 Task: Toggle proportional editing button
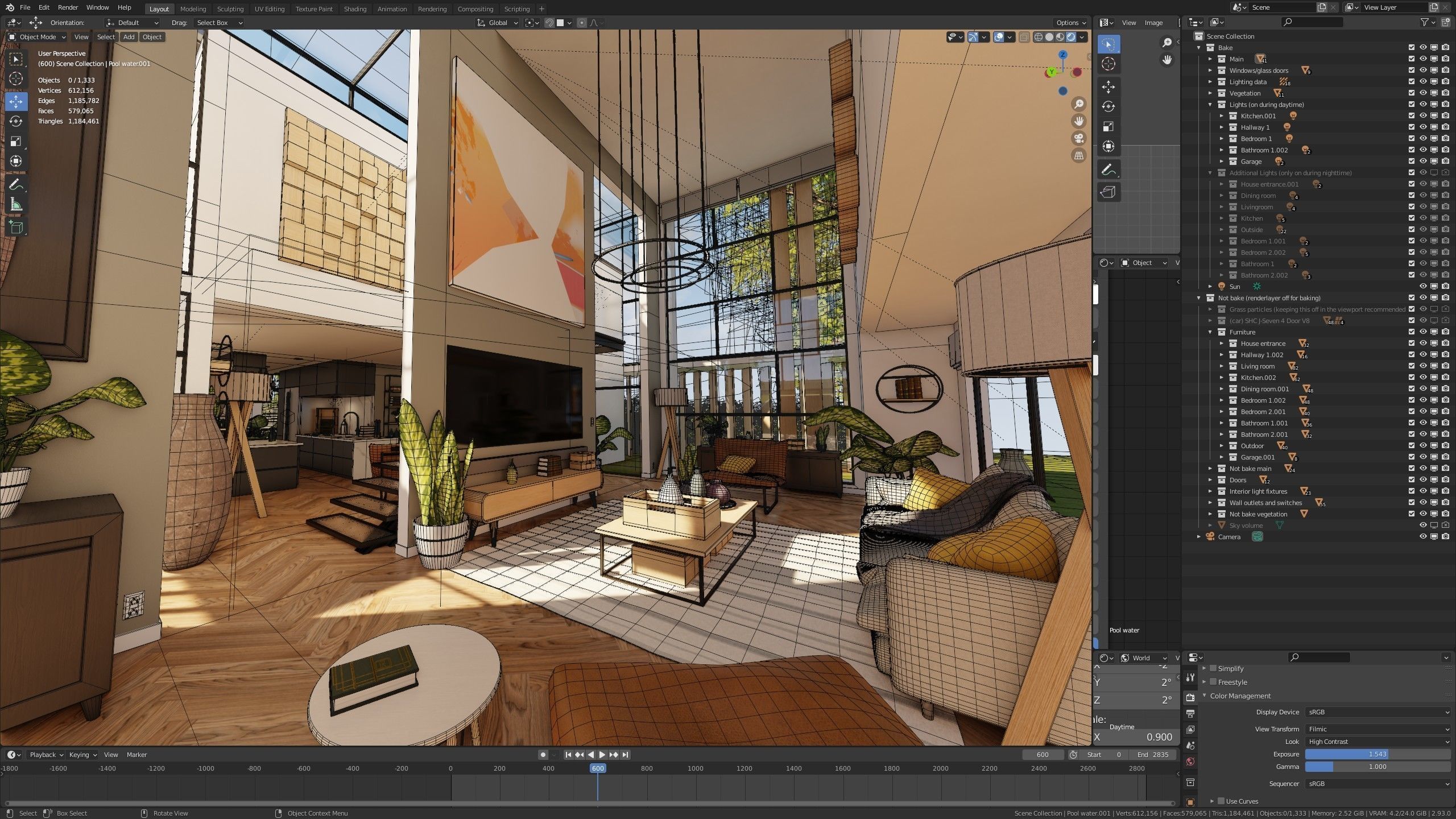point(581,23)
